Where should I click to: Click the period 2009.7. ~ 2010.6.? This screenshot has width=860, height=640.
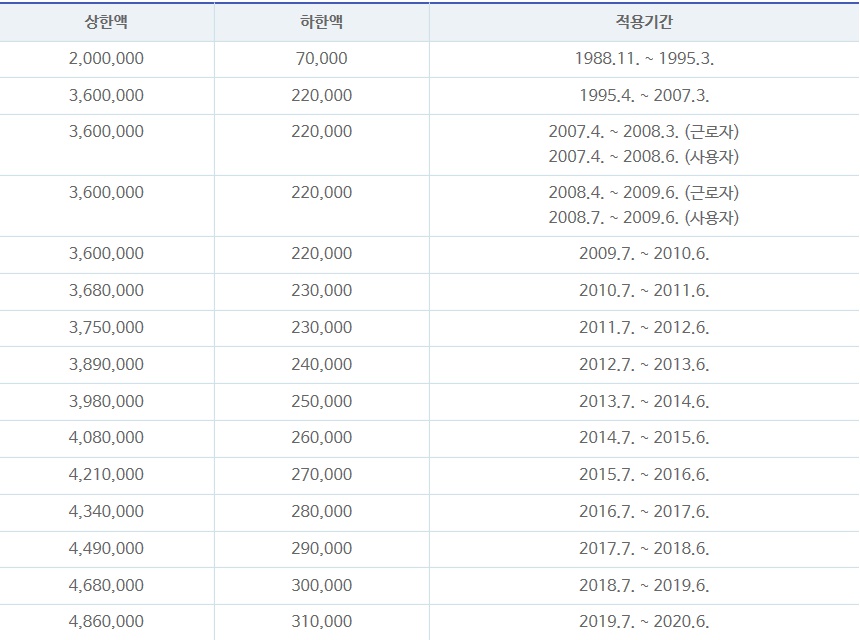click(644, 253)
